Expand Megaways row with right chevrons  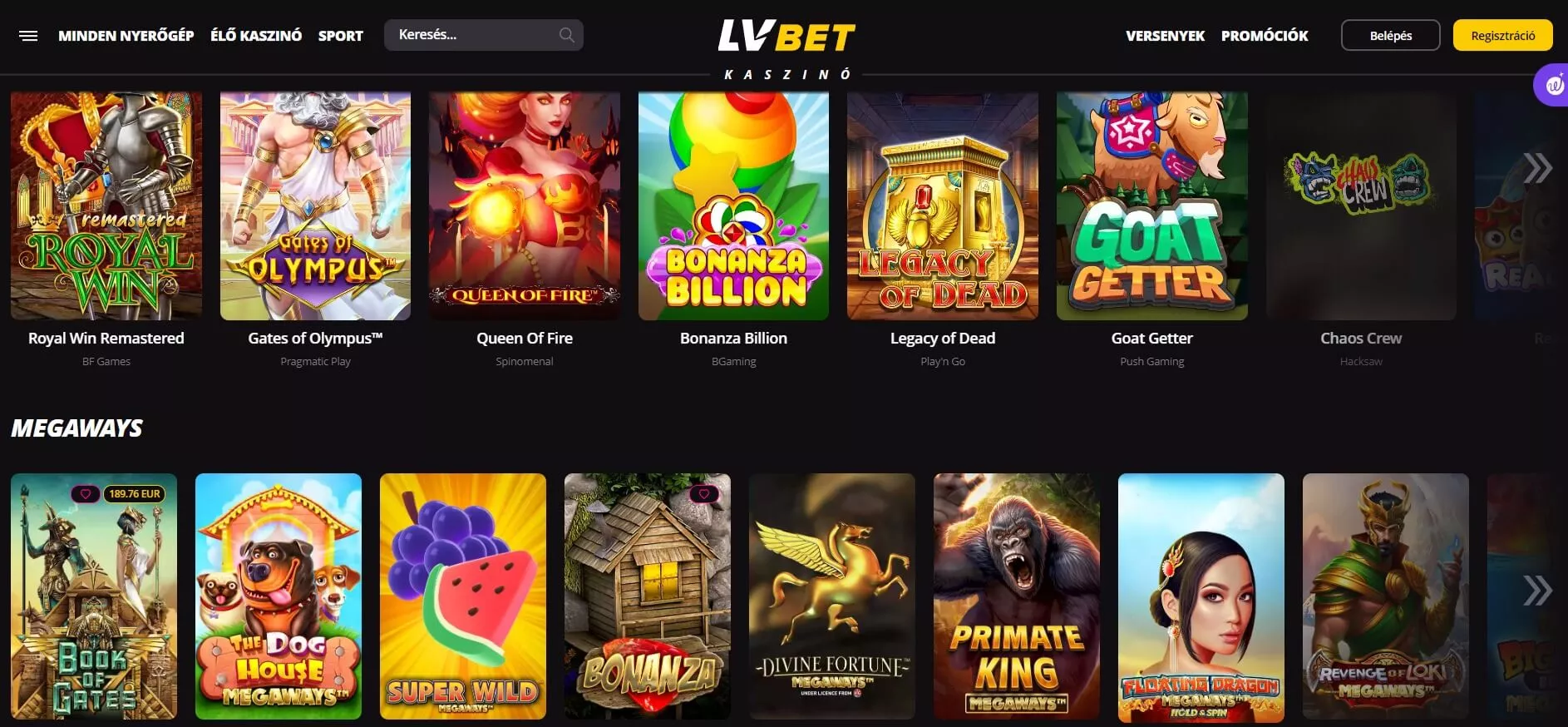1537,591
